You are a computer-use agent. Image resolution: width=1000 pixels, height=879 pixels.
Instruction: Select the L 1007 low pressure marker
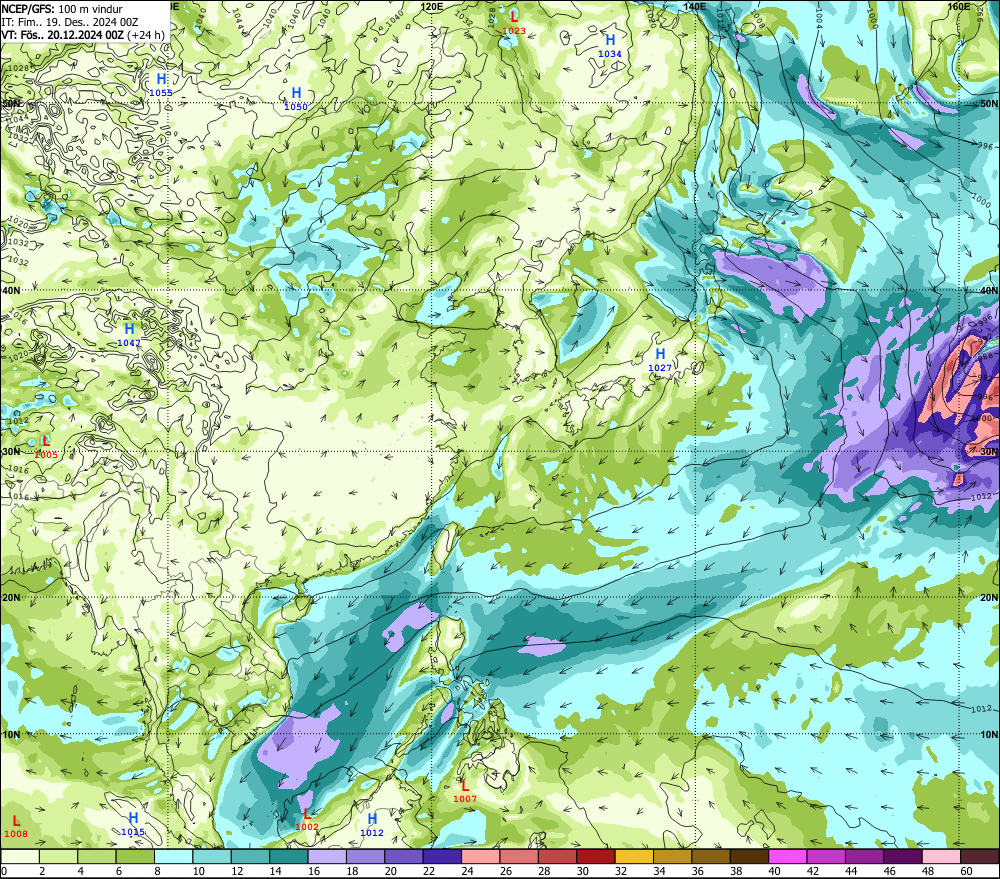click(465, 790)
